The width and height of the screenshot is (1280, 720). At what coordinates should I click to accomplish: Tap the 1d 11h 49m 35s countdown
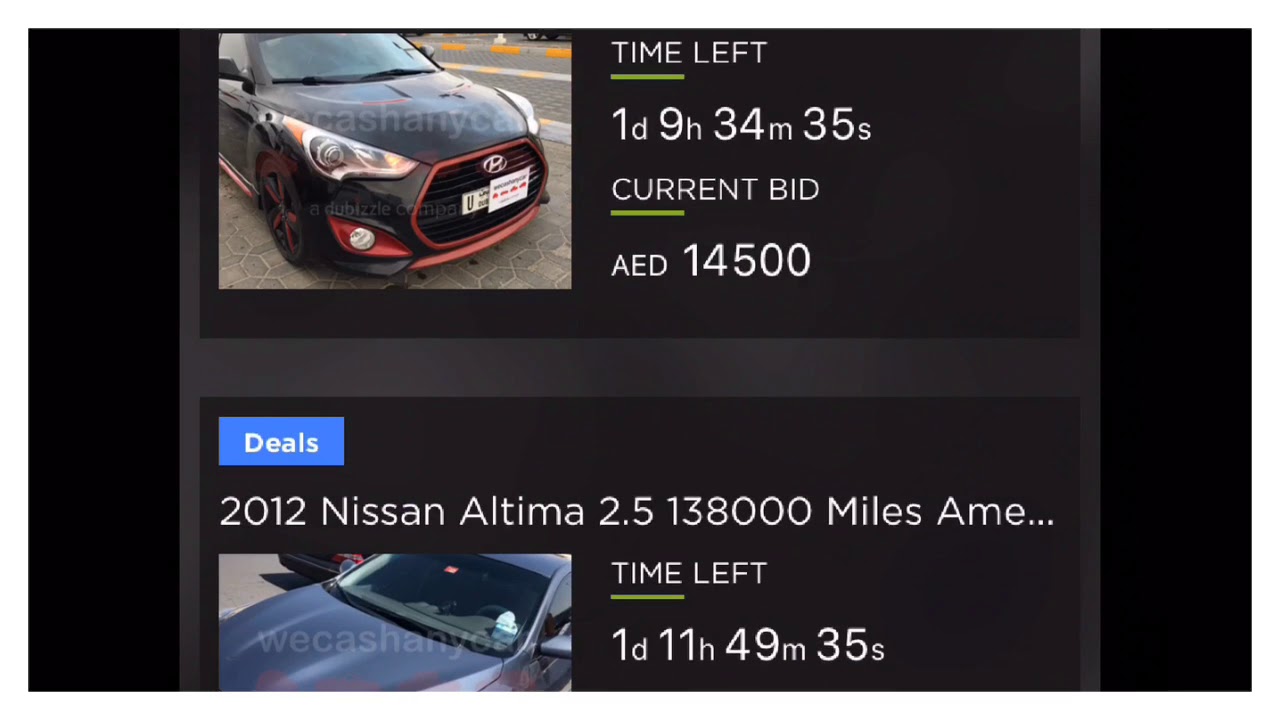coord(748,646)
